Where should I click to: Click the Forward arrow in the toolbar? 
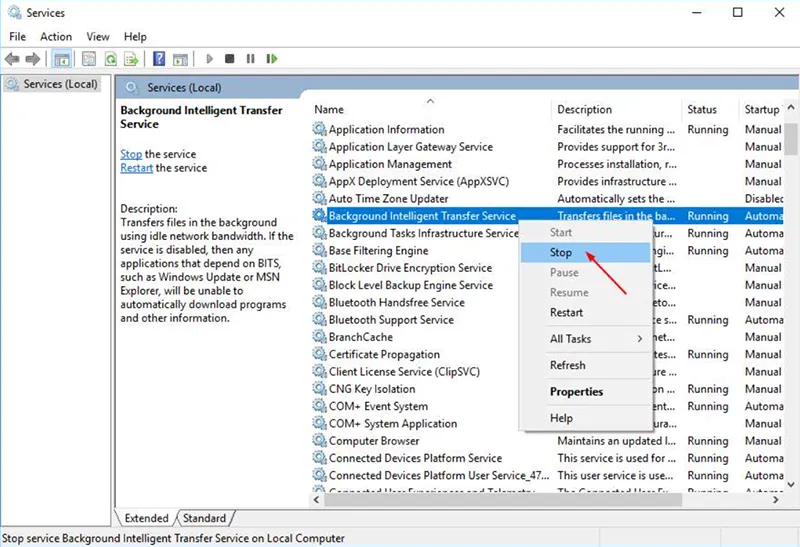(33, 59)
